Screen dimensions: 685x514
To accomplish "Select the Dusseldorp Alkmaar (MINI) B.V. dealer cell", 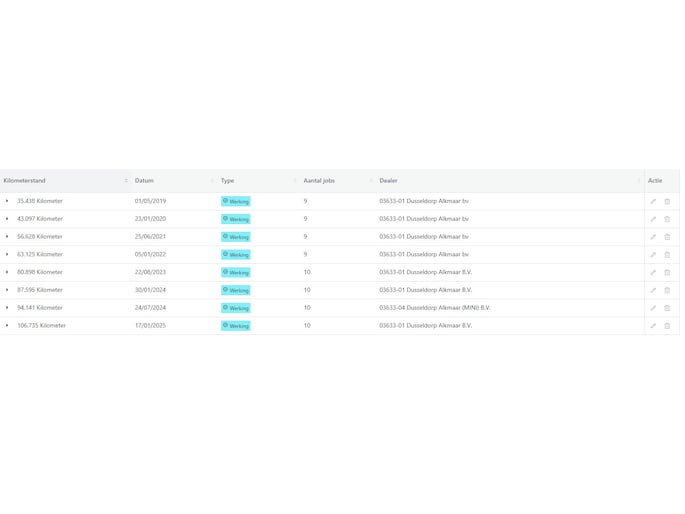I will coord(435,308).
